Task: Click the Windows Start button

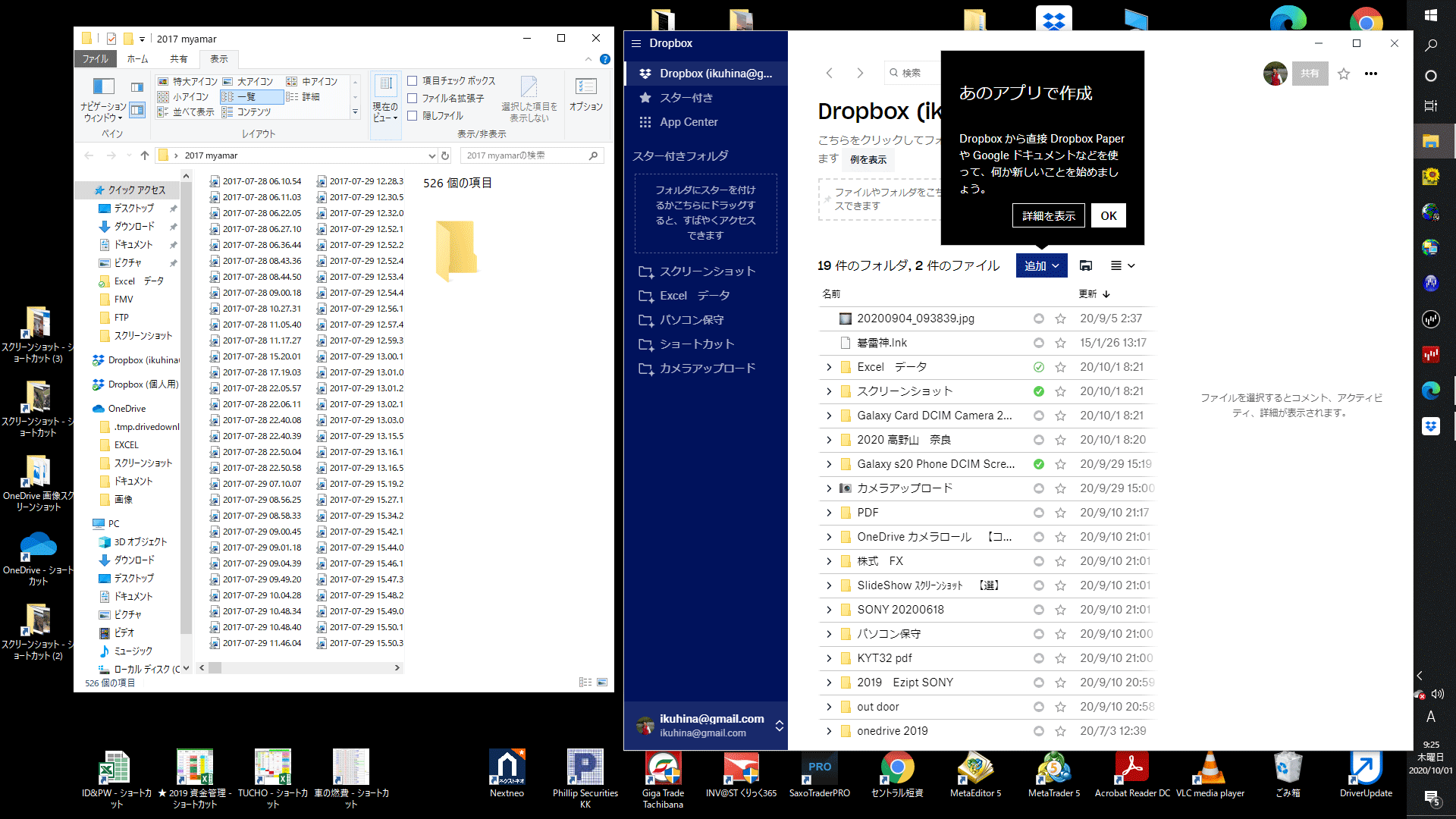Action: 1431,15
